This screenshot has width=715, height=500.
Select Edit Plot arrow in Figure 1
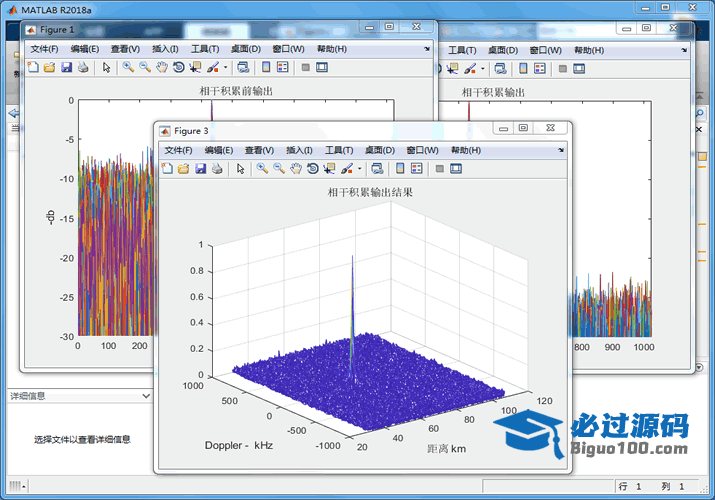[x=107, y=67]
